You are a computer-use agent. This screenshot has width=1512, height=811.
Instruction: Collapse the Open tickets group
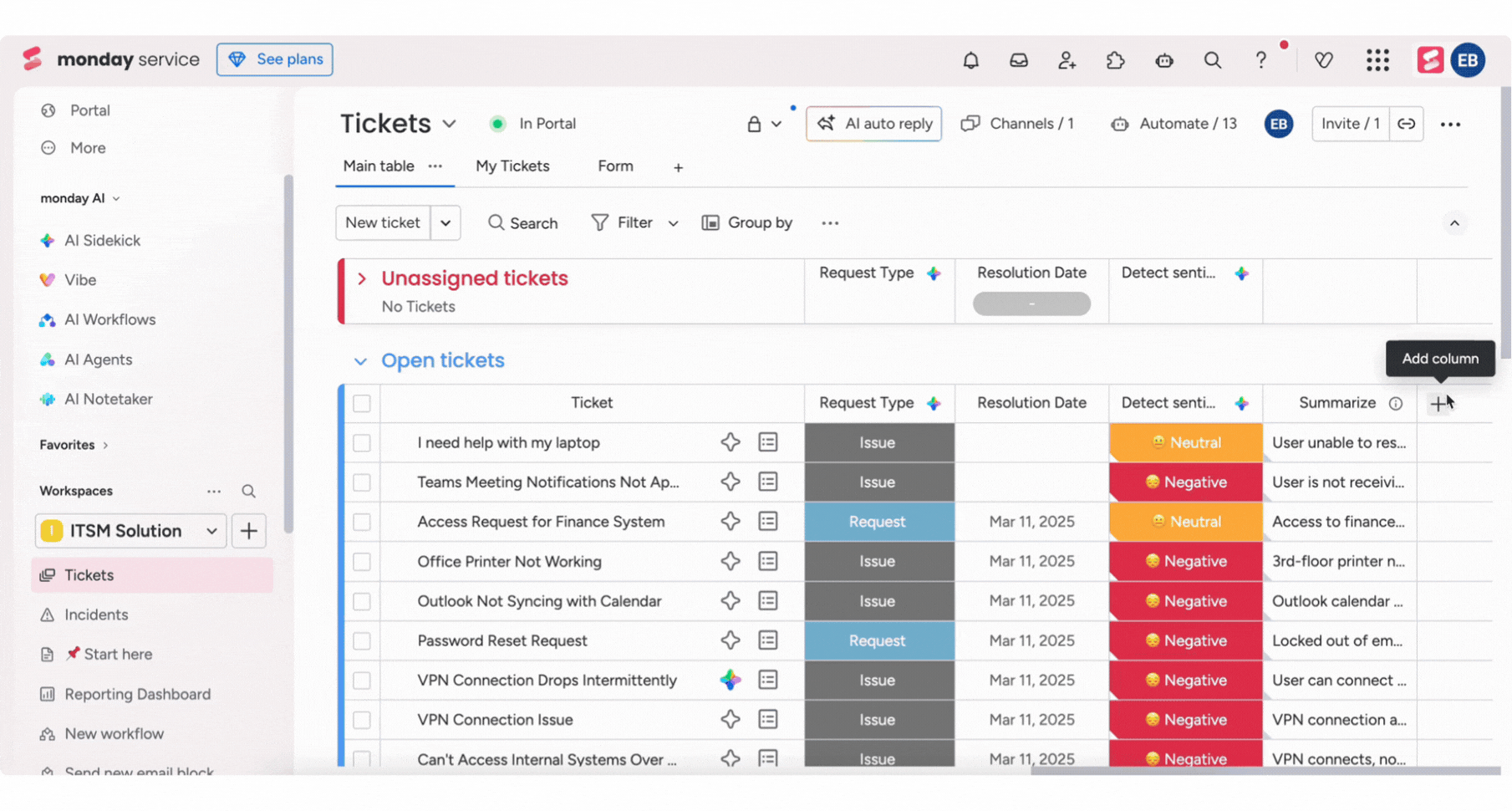[x=360, y=361]
